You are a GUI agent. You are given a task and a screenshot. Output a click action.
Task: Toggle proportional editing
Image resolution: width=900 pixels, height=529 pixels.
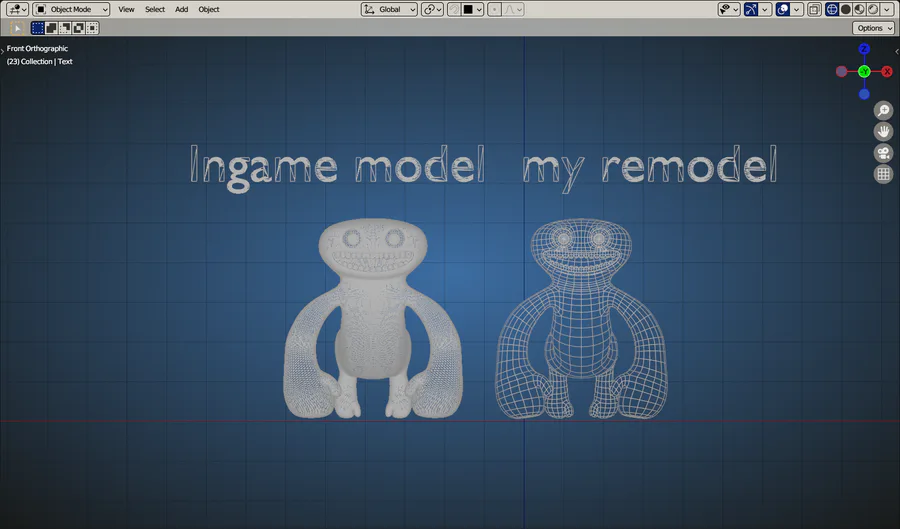(494, 9)
